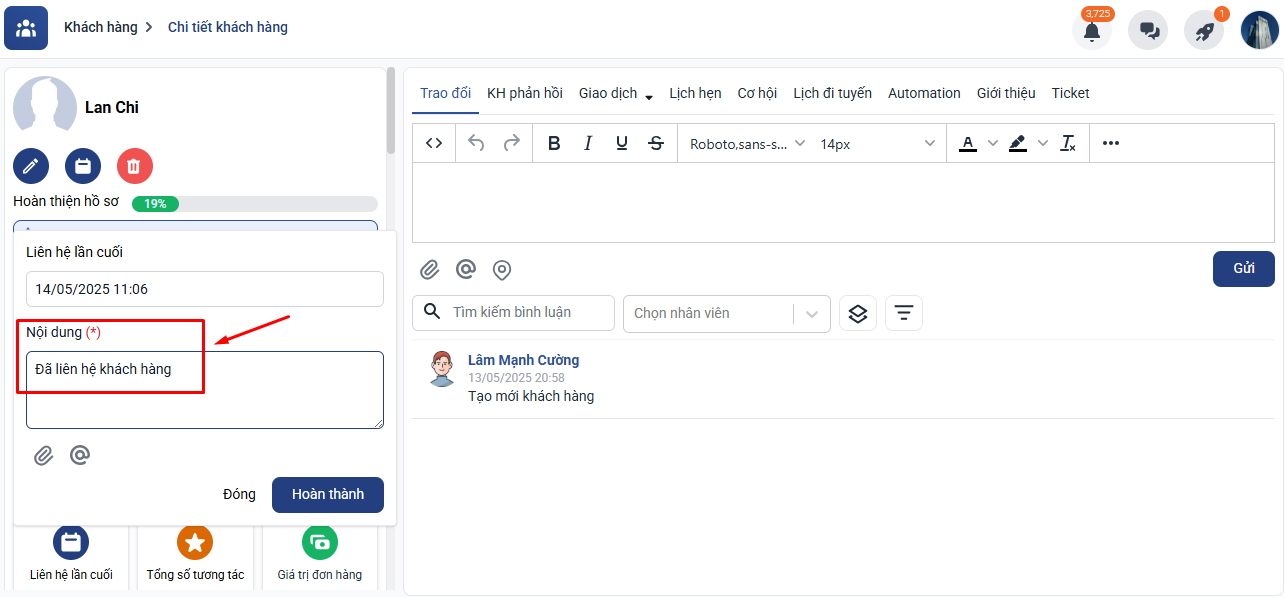Click the layers icon beside employee filter

[x=858, y=313]
